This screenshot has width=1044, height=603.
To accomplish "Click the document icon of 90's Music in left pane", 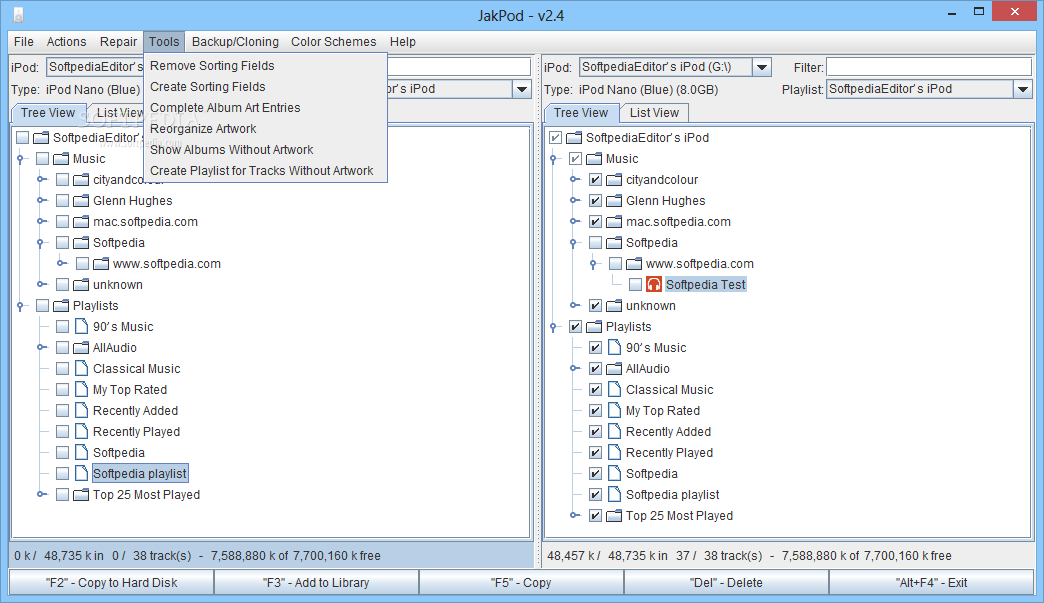I will [x=81, y=327].
